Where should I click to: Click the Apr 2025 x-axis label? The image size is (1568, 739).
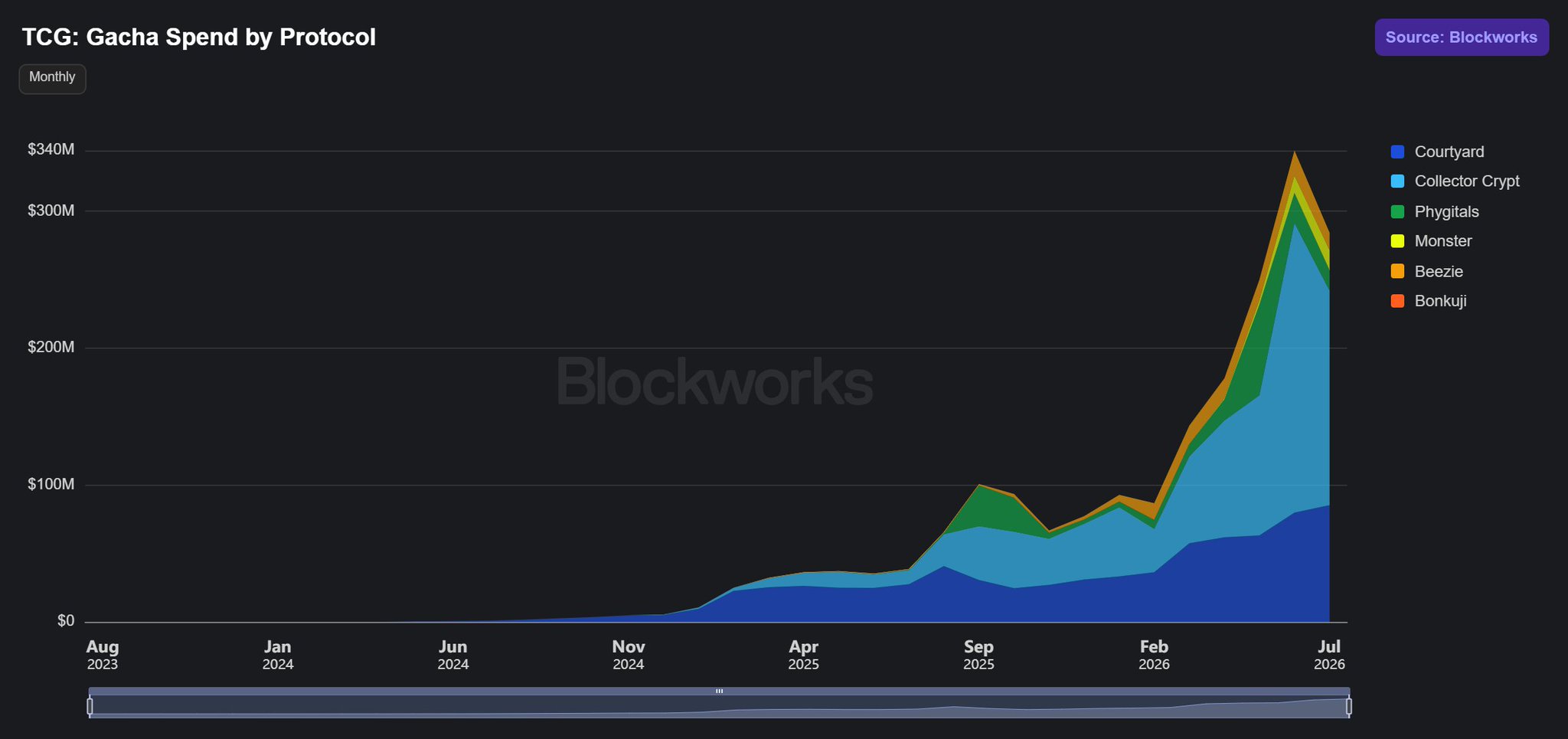tap(804, 656)
